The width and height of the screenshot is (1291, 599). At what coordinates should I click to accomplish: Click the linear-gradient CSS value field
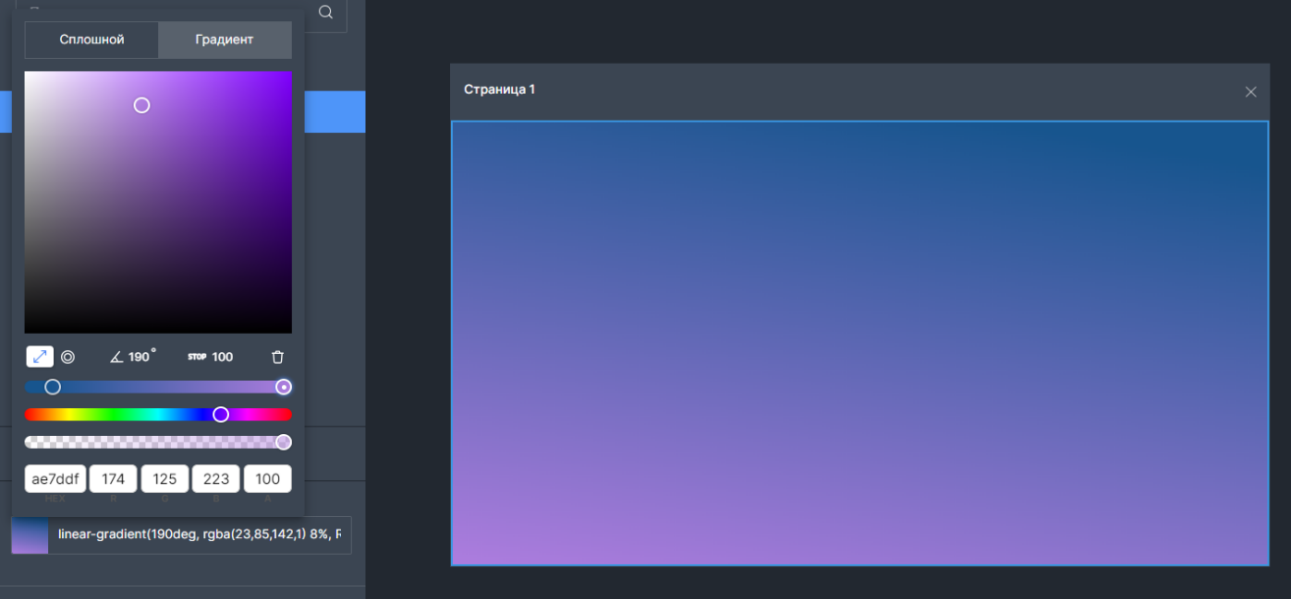(200, 535)
